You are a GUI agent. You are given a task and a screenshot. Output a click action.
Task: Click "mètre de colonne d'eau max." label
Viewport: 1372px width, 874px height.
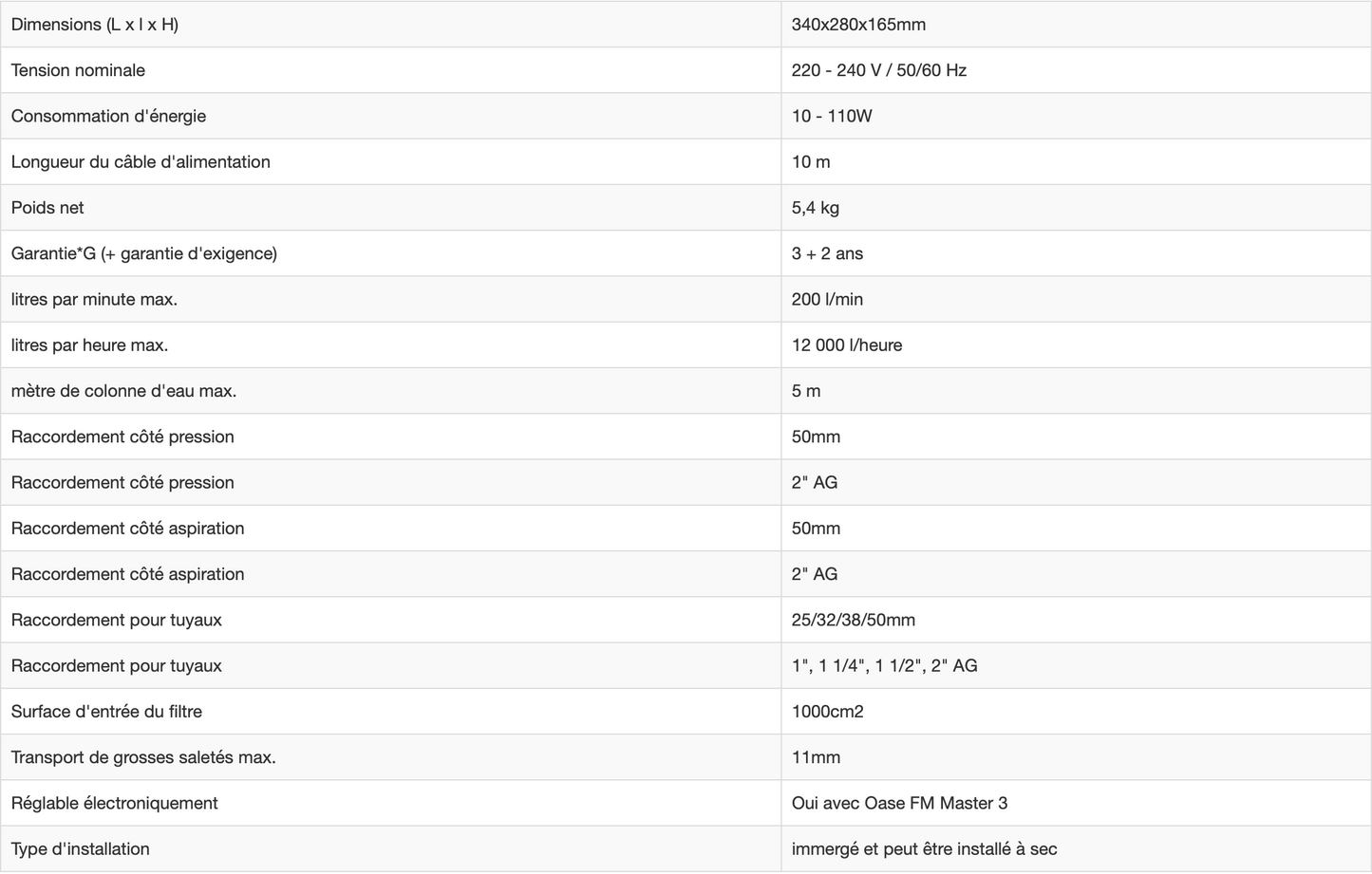click(123, 391)
